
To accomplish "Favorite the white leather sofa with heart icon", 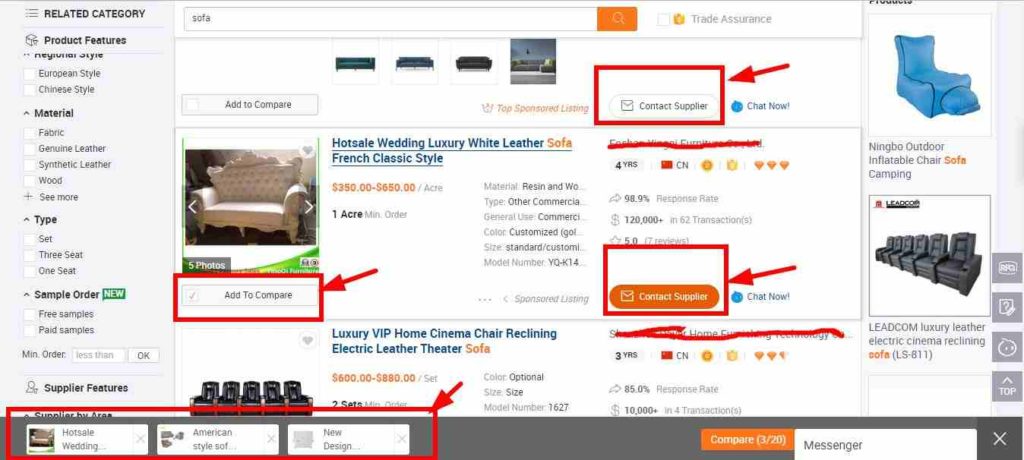I will coord(308,151).
